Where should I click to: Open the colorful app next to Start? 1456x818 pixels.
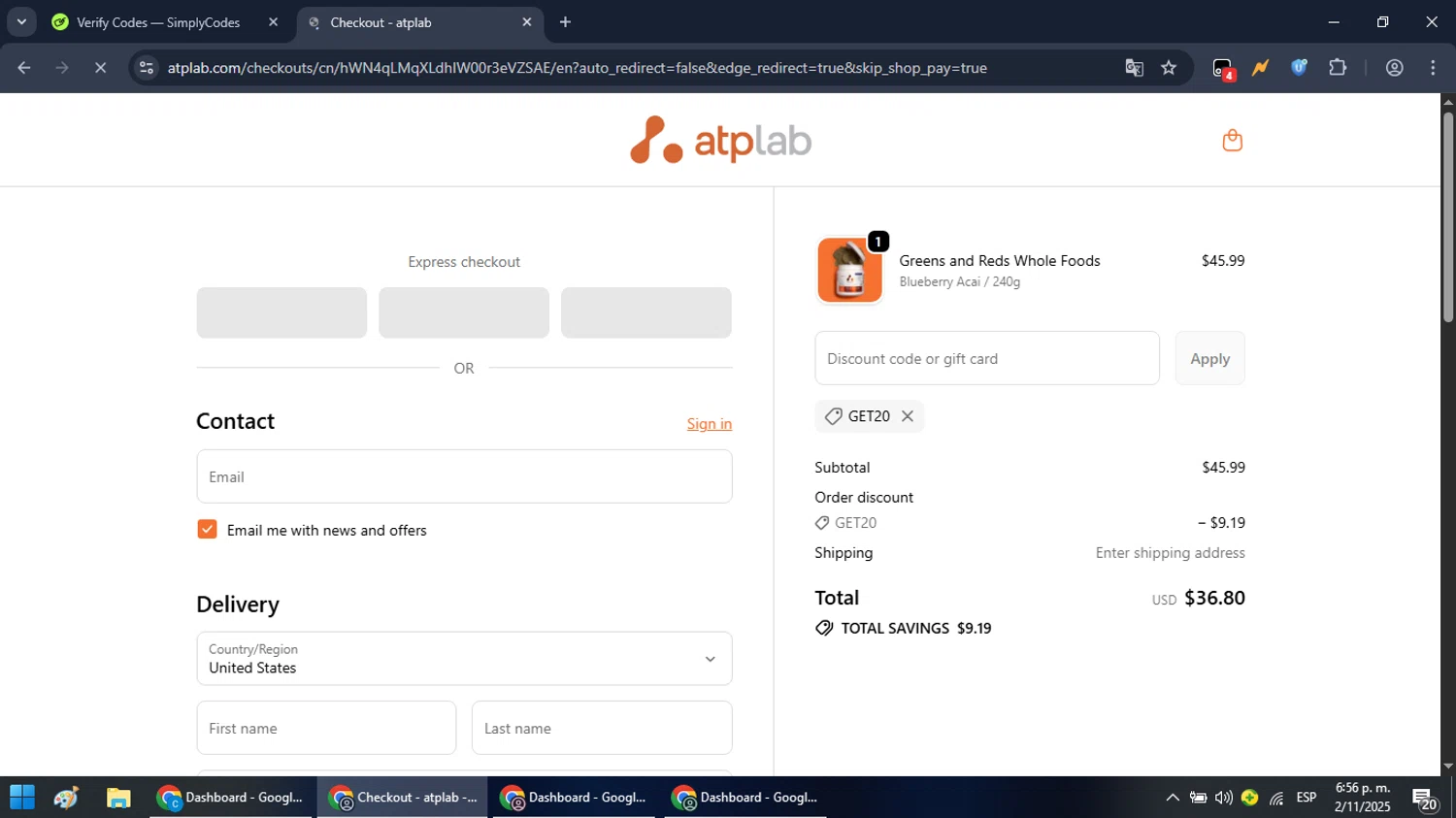click(66, 798)
